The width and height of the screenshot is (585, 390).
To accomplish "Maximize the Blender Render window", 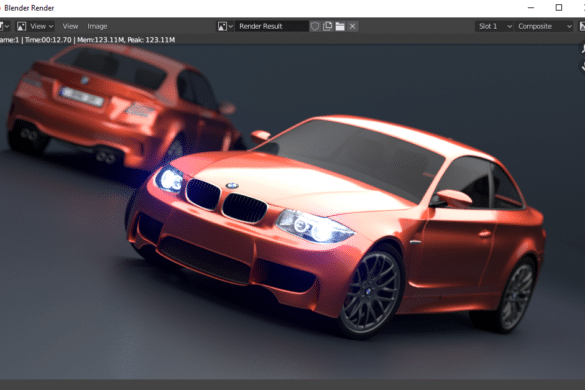I will click(x=559, y=8).
